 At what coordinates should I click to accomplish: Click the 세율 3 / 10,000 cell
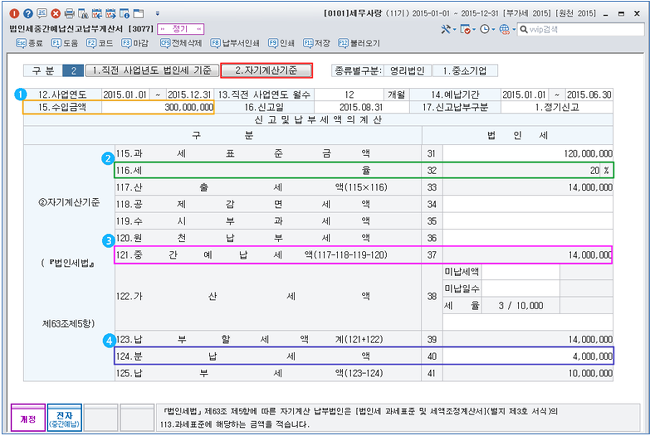[520, 305]
